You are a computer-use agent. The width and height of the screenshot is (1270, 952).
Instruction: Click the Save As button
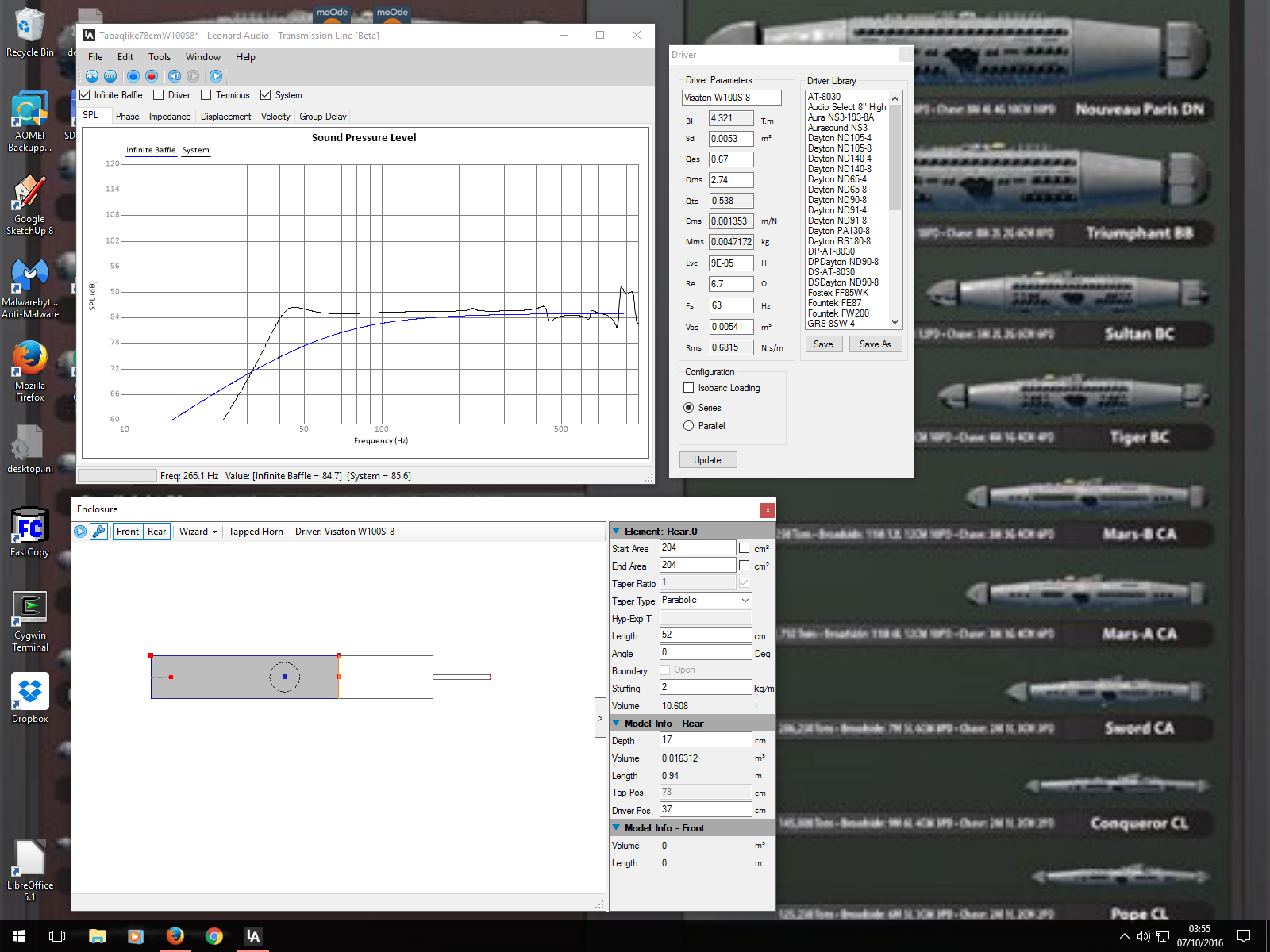pyautogui.click(x=876, y=344)
